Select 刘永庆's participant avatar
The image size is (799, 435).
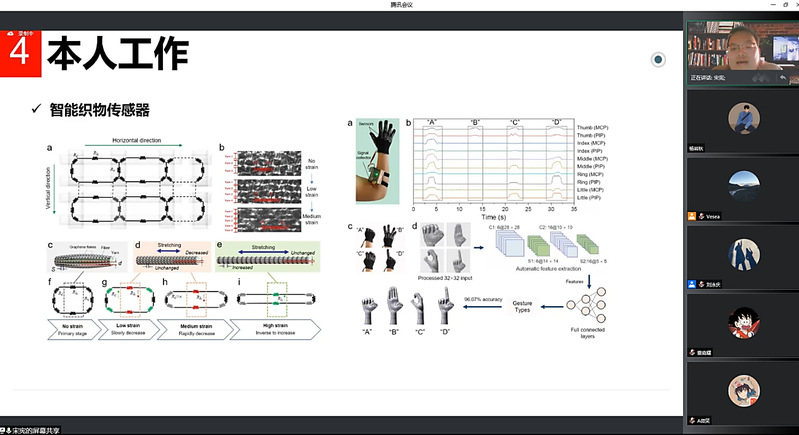[x=741, y=254]
